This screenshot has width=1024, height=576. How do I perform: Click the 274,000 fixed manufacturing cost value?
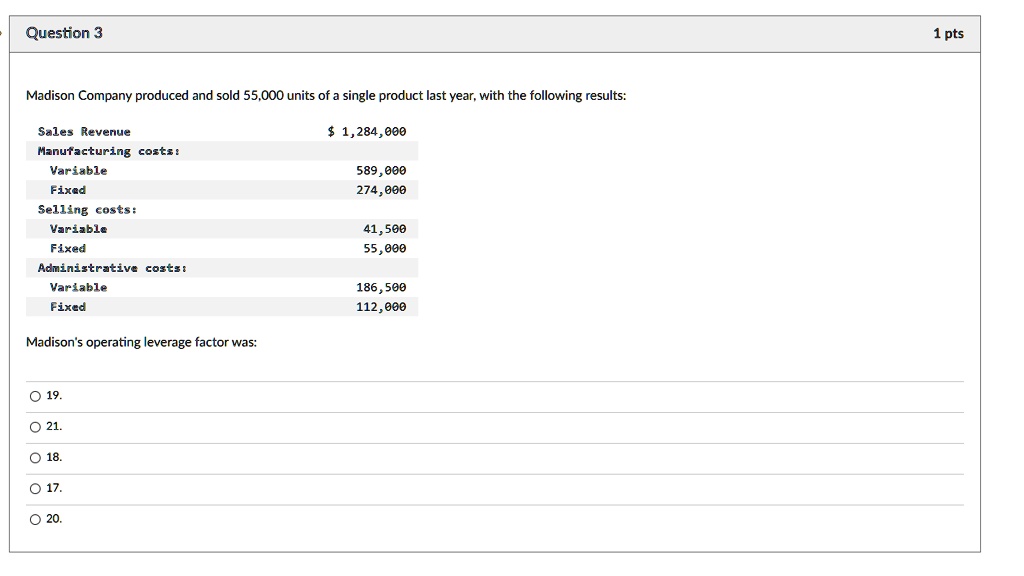pyautogui.click(x=381, y=190)
